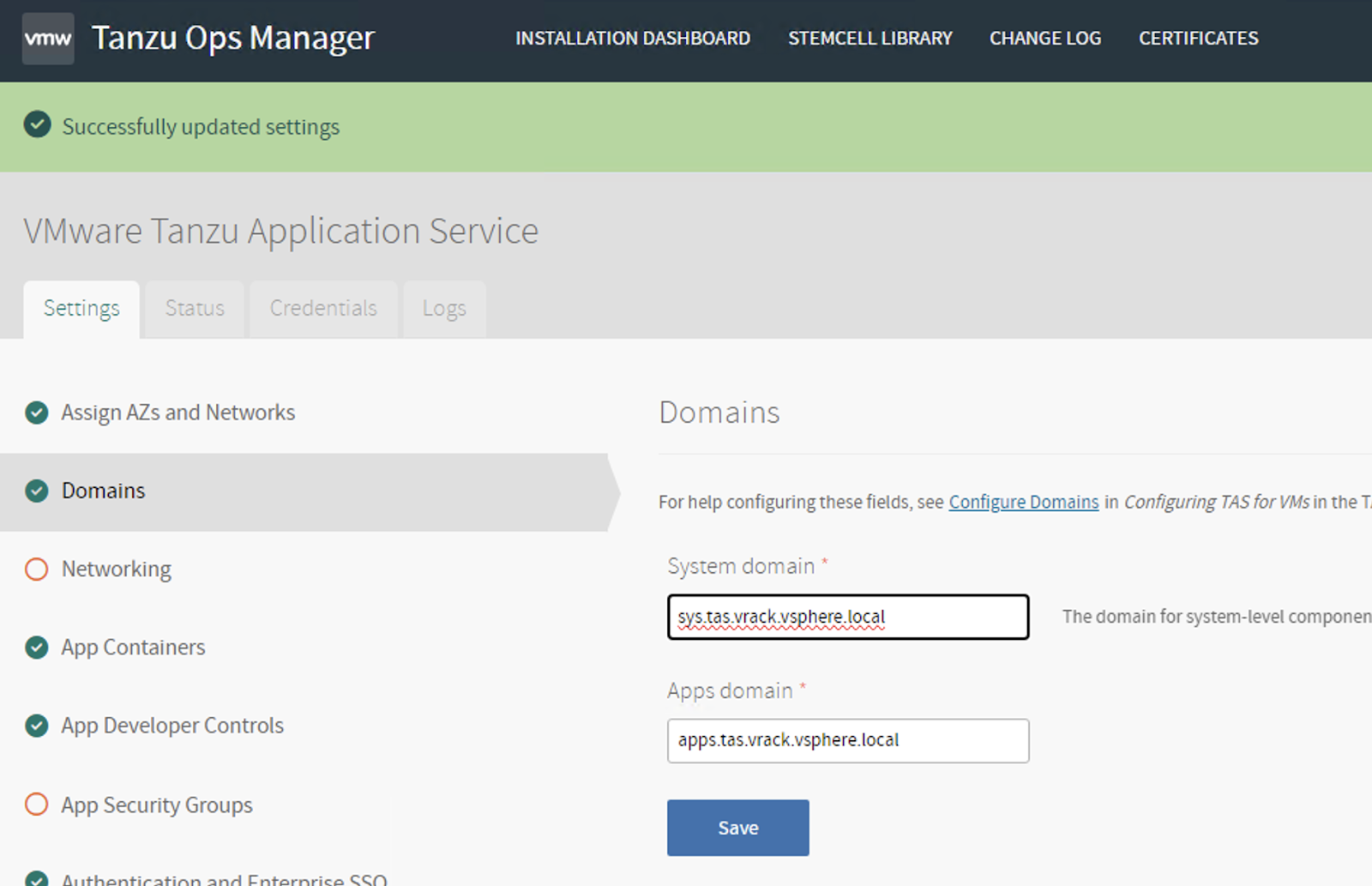Click the orange incomplete circle beside Networking

(x=37, y=570)
